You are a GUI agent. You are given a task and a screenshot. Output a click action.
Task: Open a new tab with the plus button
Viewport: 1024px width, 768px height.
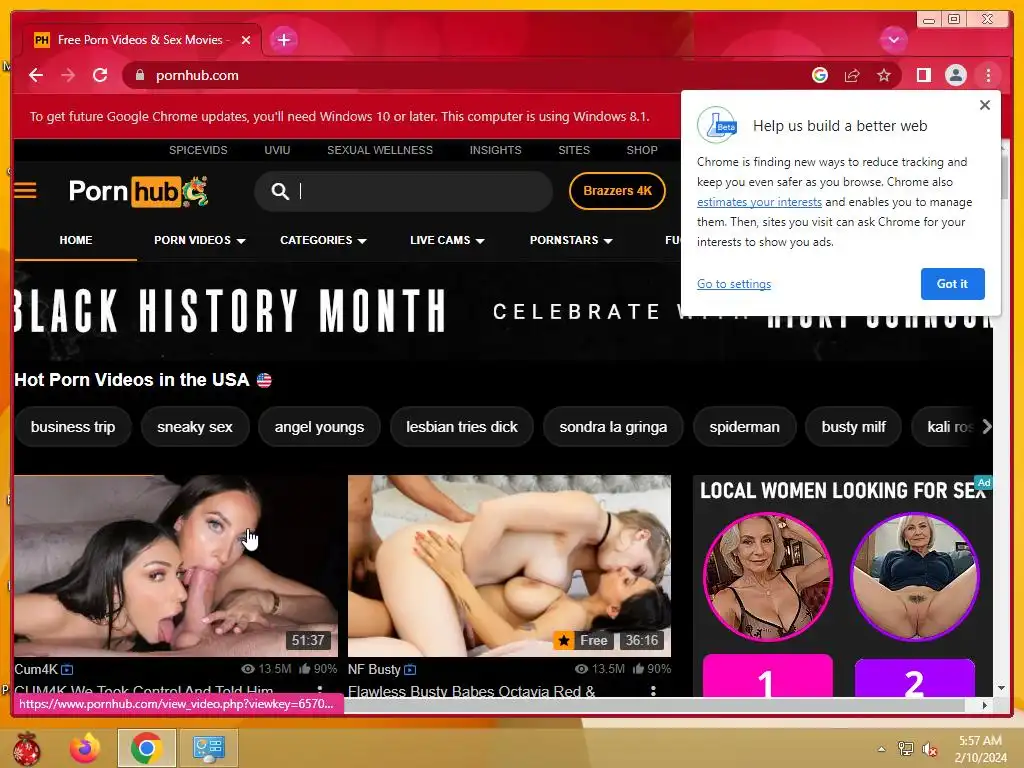(283, 40)
